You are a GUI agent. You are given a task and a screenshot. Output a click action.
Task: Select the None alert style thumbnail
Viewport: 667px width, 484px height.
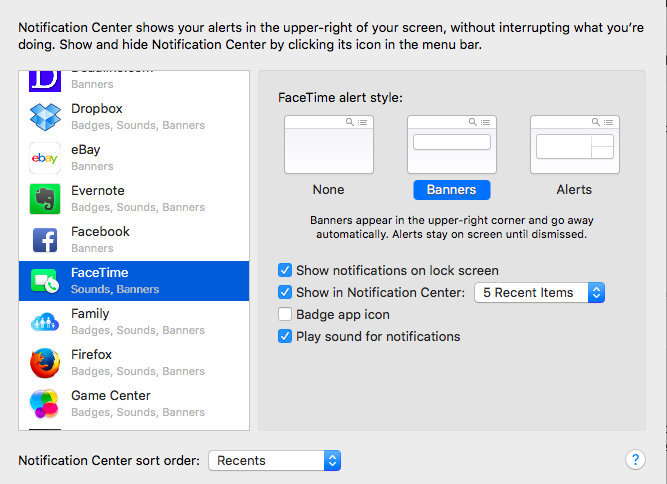[x=329, y=145]
